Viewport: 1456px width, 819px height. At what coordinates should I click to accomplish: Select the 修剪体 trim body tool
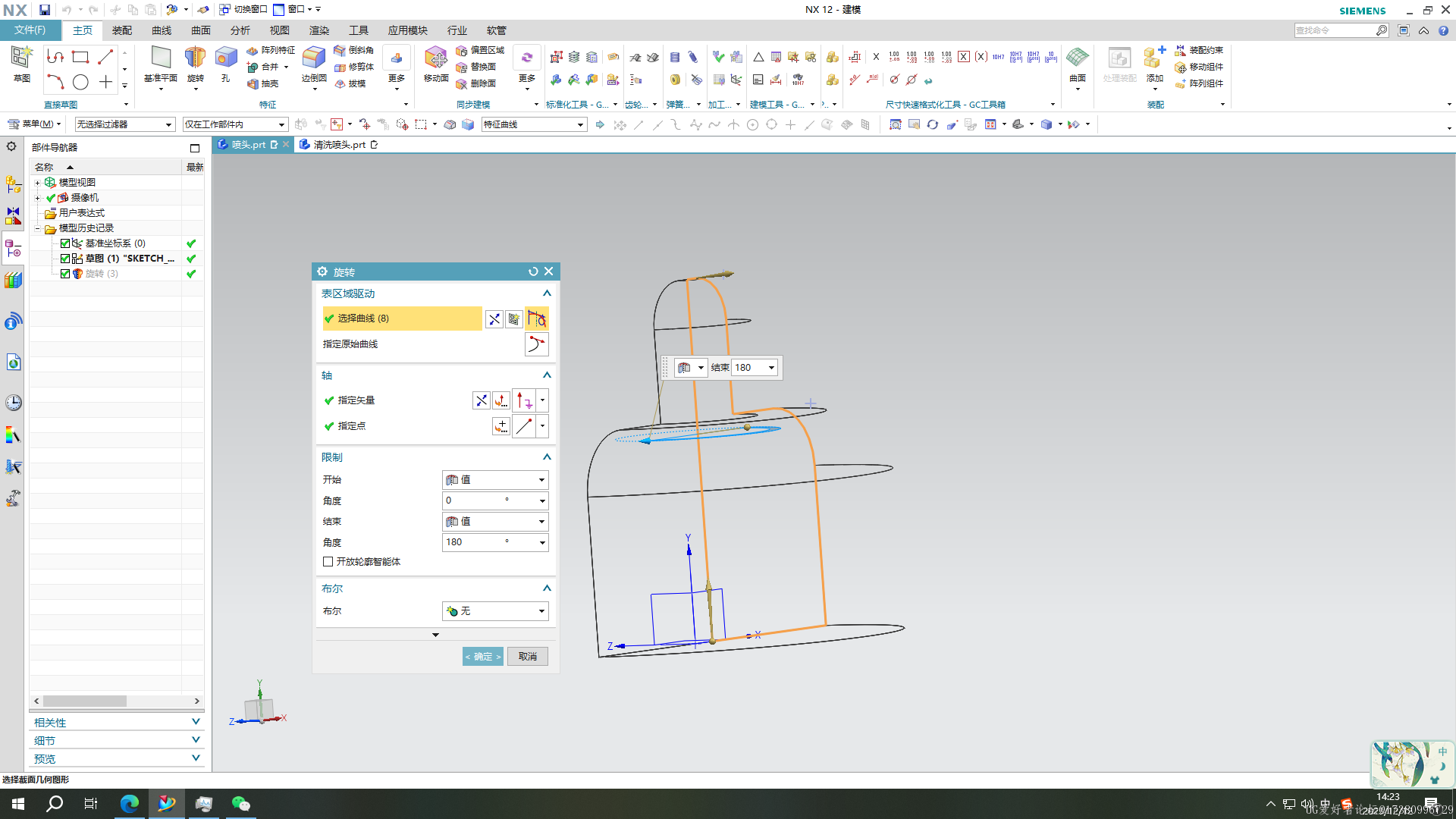pyautogui.click(x=353, y=67)
